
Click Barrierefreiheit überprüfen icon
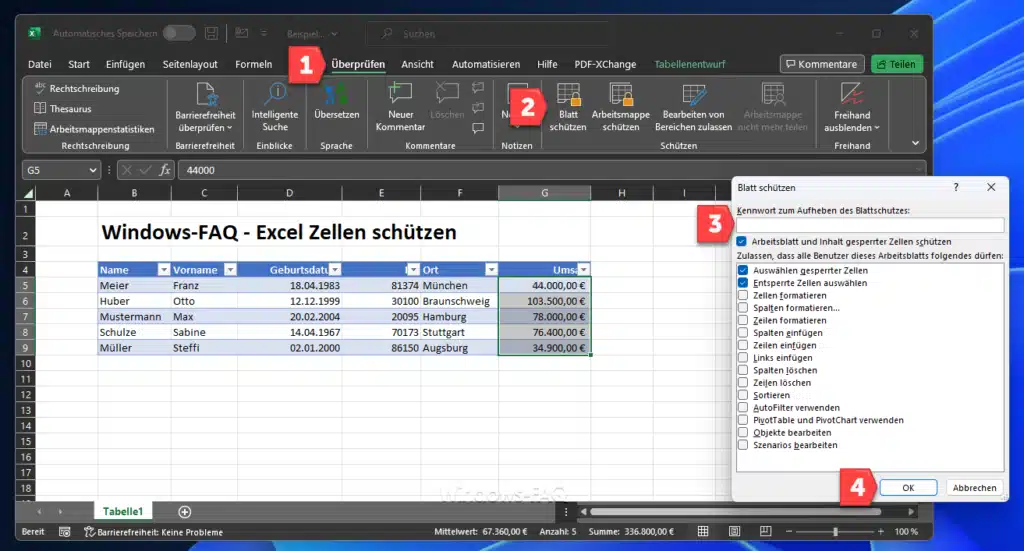click(206, 95)
